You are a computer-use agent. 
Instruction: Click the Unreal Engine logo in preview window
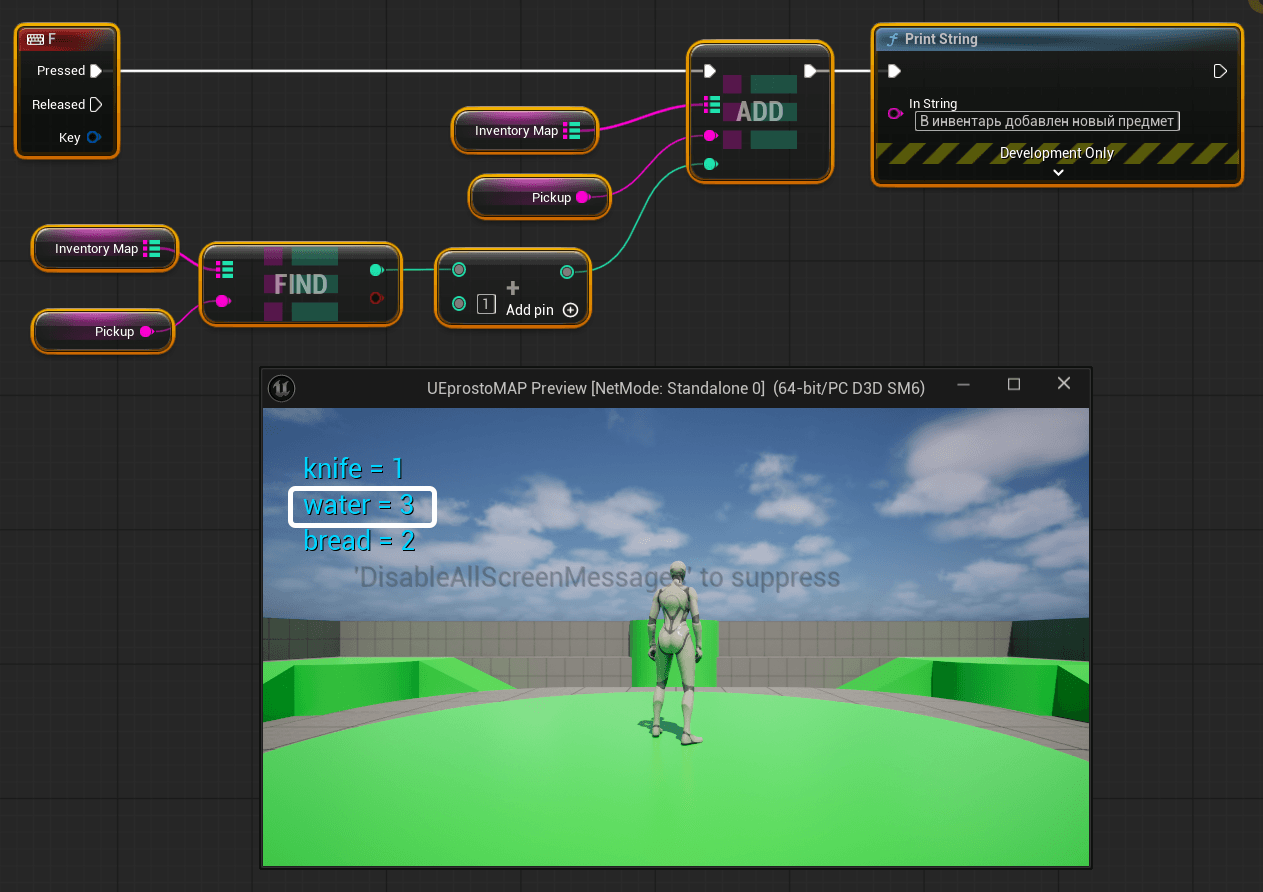click(x=282, y=386)
